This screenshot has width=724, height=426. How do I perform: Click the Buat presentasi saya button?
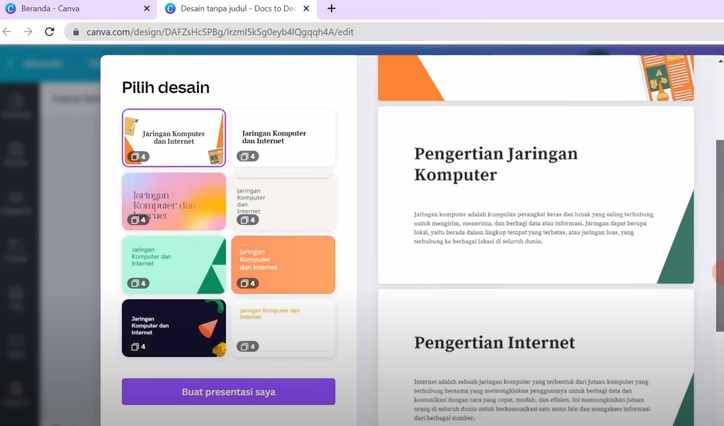229,392
